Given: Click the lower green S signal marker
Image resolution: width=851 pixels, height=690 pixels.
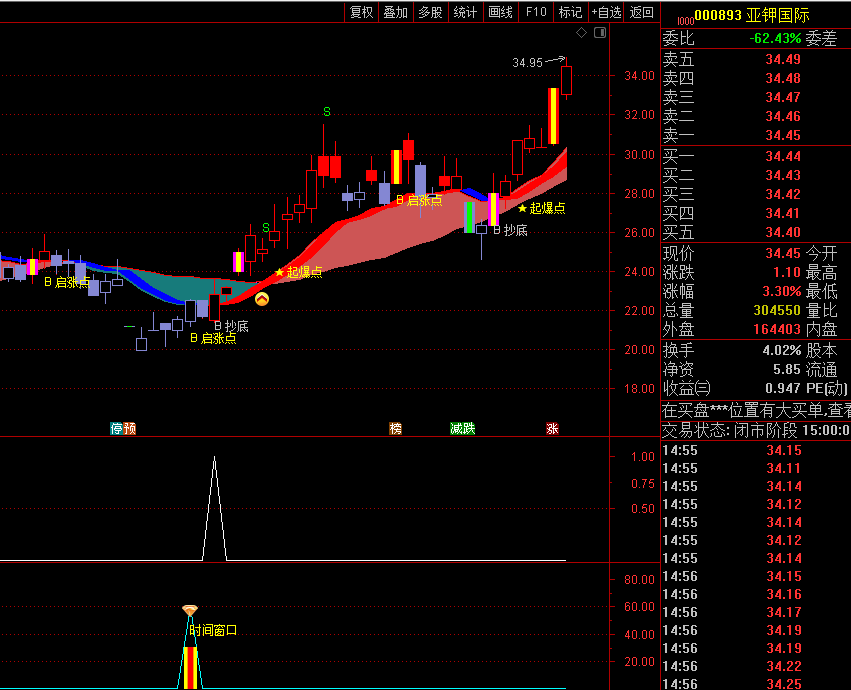Looking at the screenshot, I should point(266,228).
